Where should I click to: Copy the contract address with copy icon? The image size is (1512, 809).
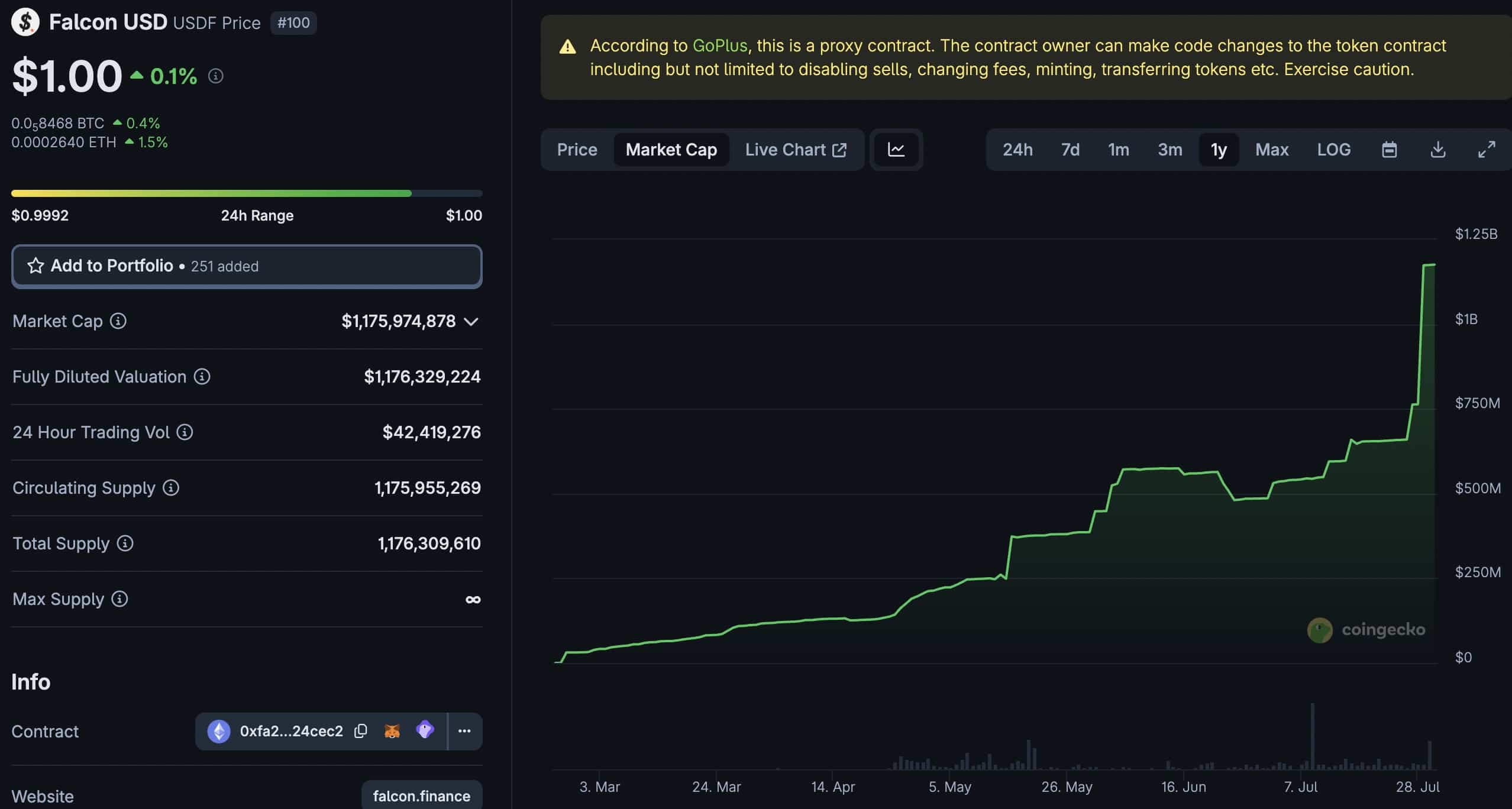coord(361,732)
